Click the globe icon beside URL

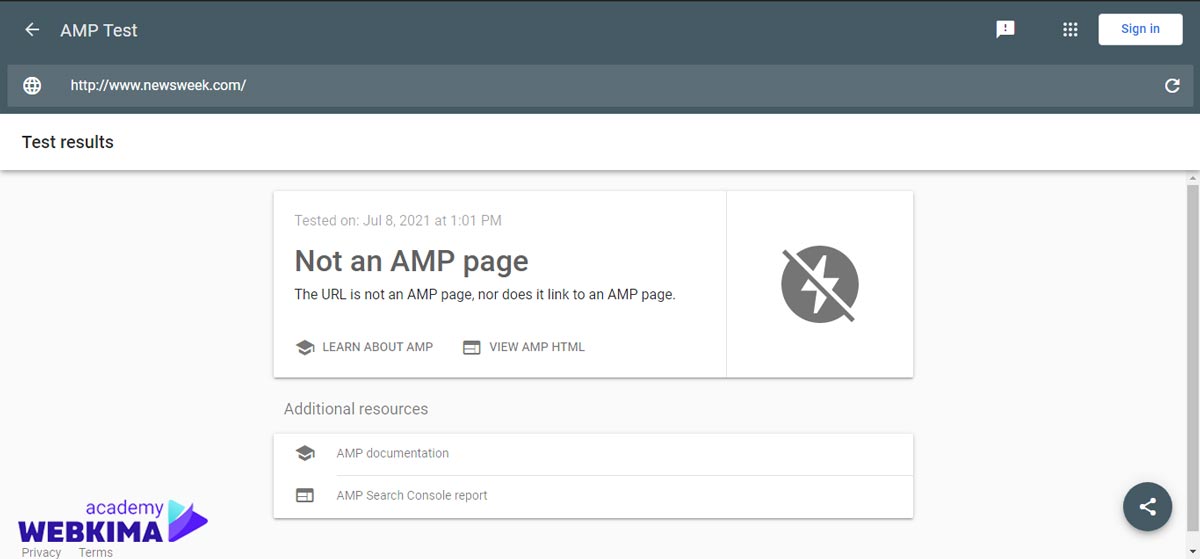coord(32,86)
